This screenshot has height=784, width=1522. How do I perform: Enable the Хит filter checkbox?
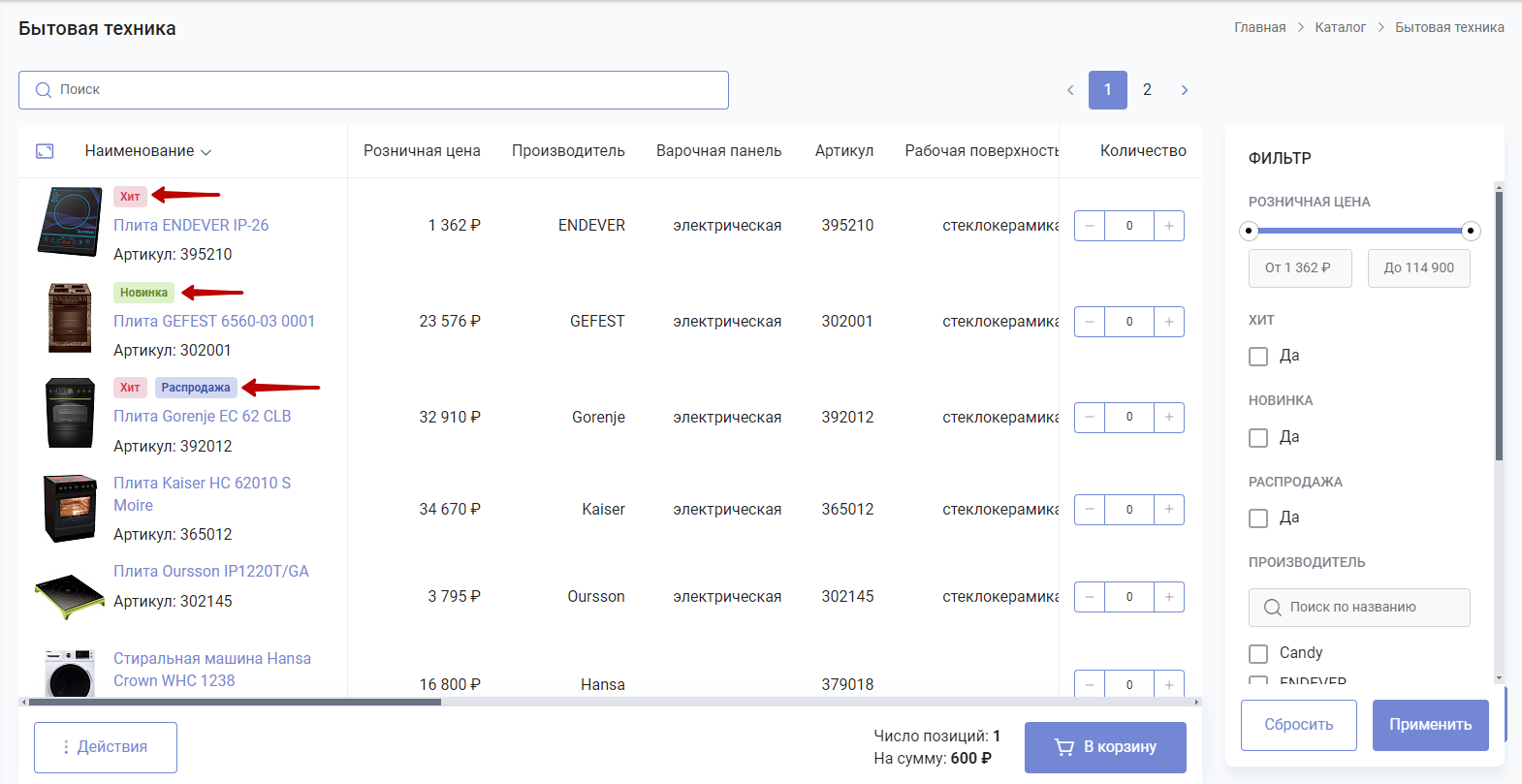pyautogui.click(x=1258, y=357)
